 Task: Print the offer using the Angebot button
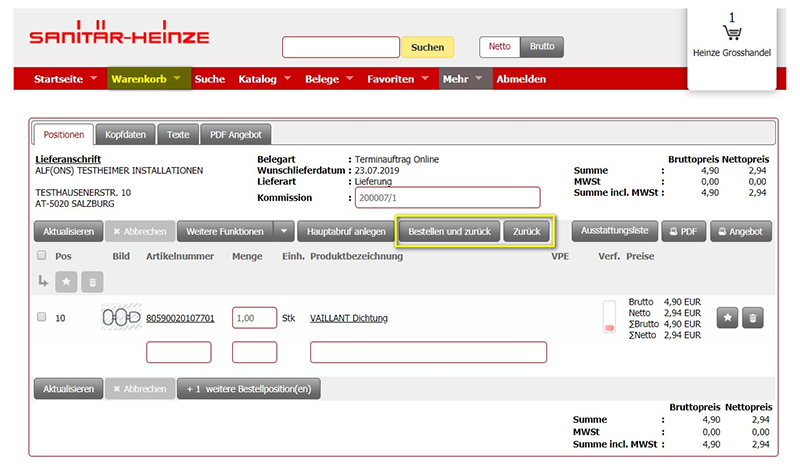tap(740, 231)
